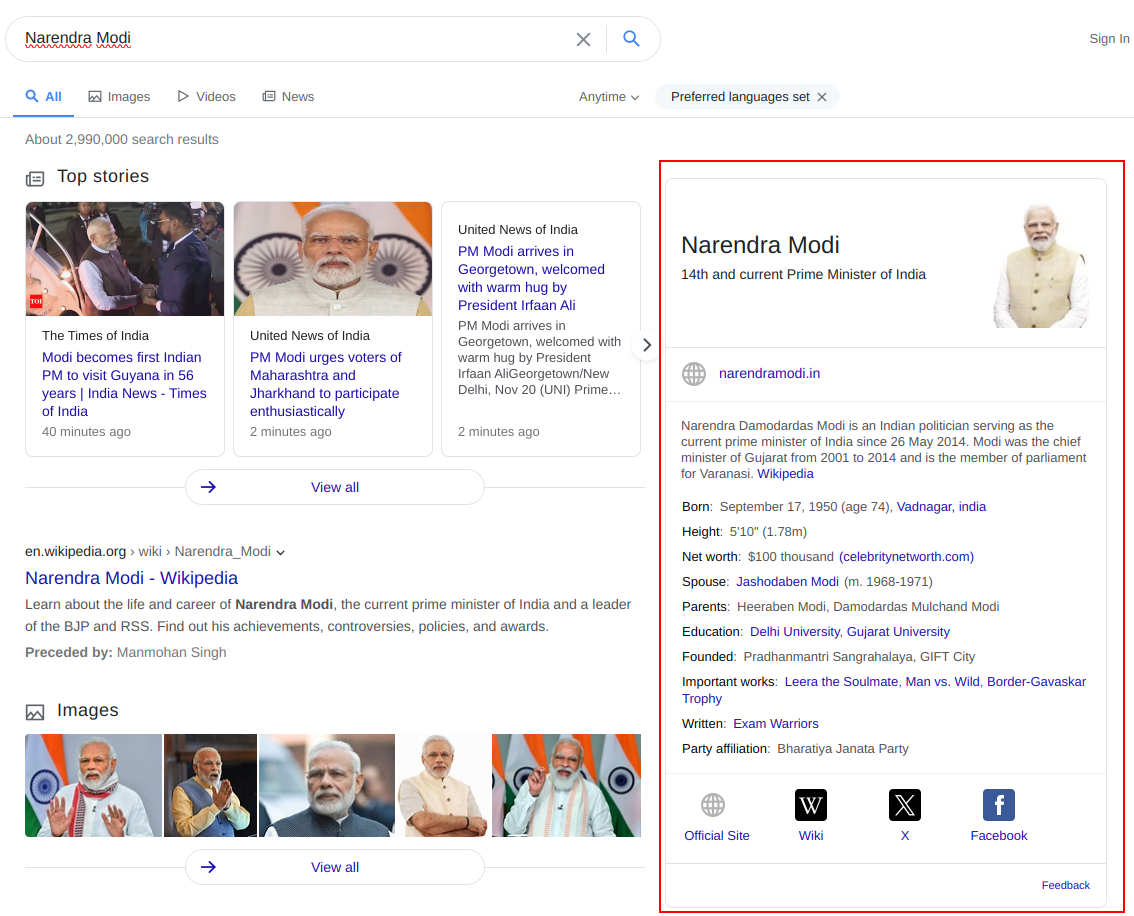Open first image result with raised hands

(93, 786)
